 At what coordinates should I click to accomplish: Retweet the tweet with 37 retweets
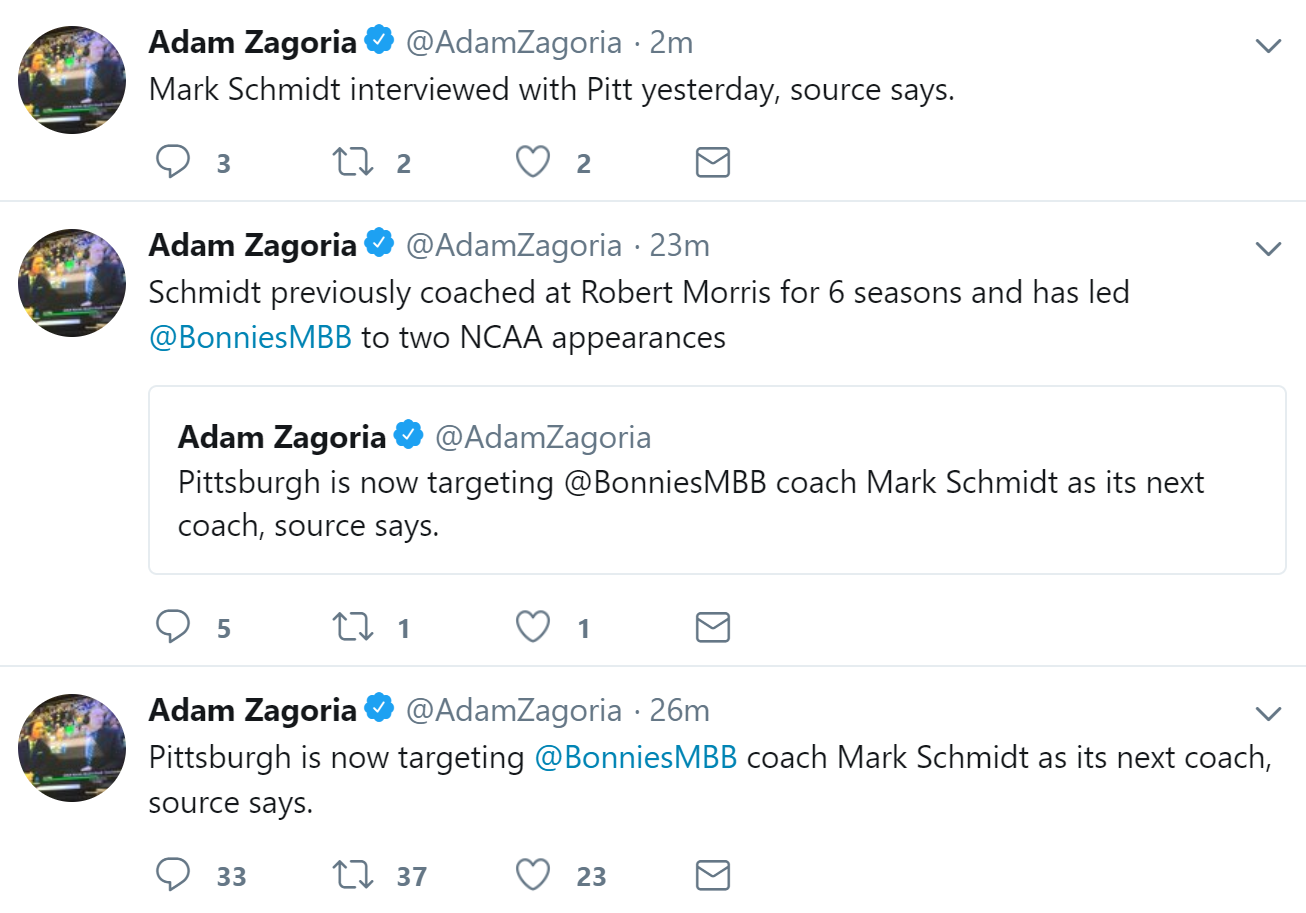pyautogui.click(x=352, y=875)
